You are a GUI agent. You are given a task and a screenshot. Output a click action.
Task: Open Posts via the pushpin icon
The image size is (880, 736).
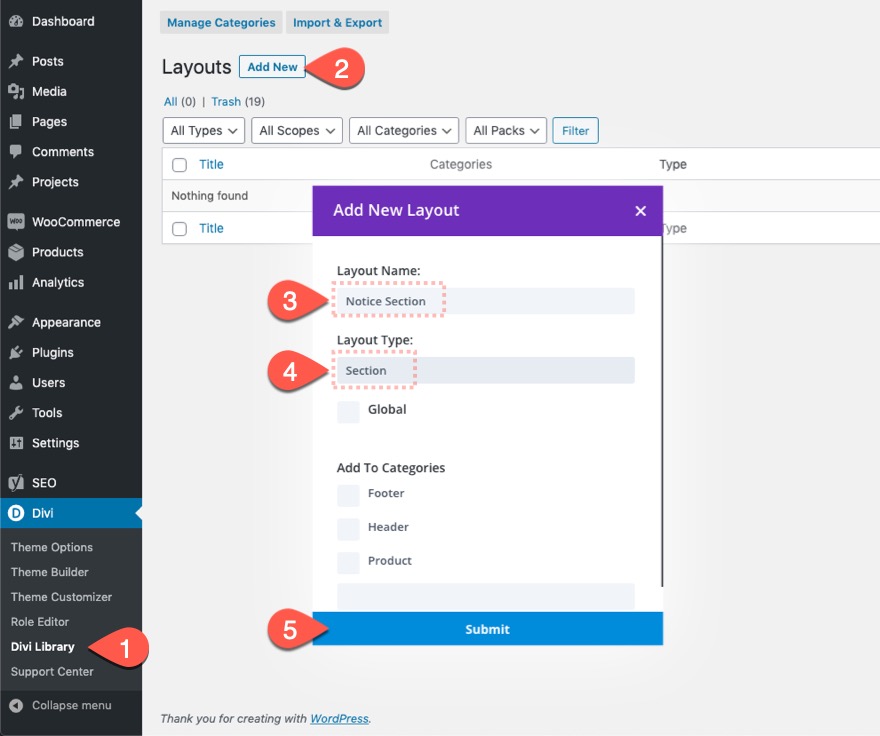pyautogui.click(x=18, y=61)
